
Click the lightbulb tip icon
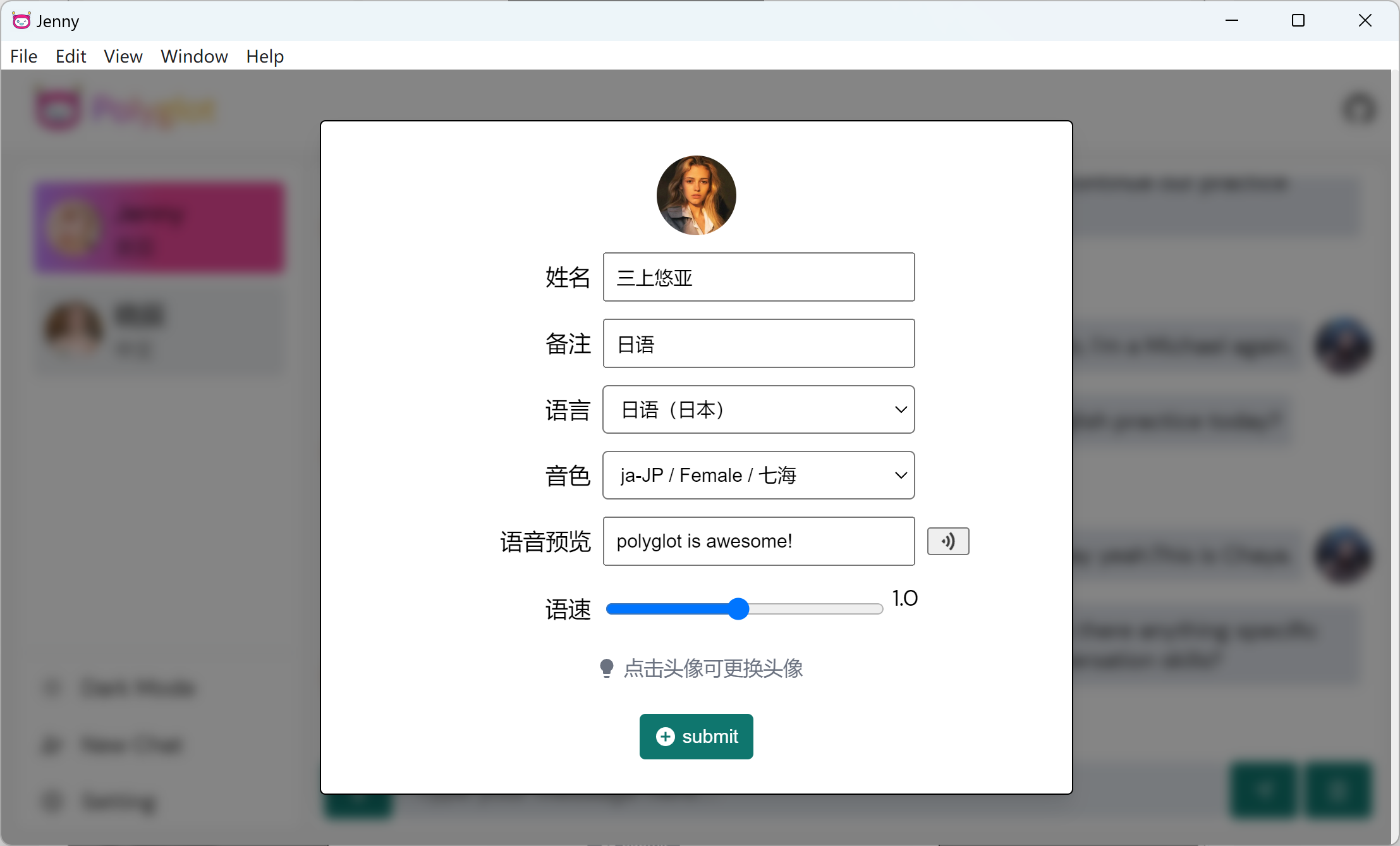pyautogui.click(x=607, y=667)
